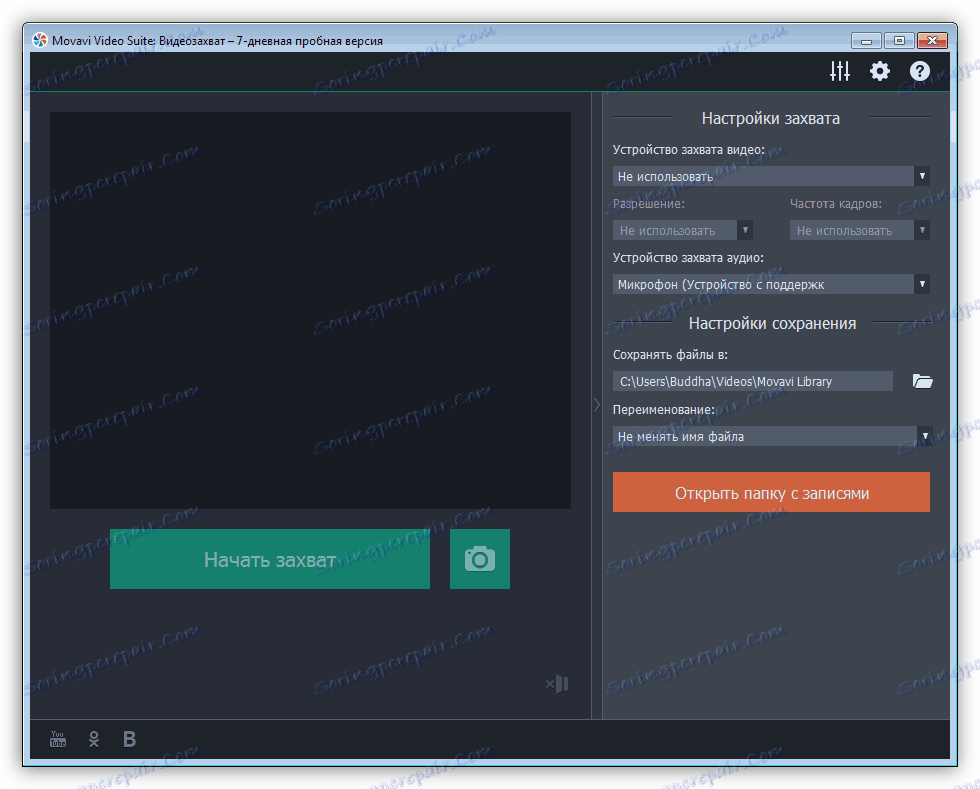Open the Разрешение resolution dropdown
The height and width of the screenshot is (789, 980).
click(x=682, y=230)
